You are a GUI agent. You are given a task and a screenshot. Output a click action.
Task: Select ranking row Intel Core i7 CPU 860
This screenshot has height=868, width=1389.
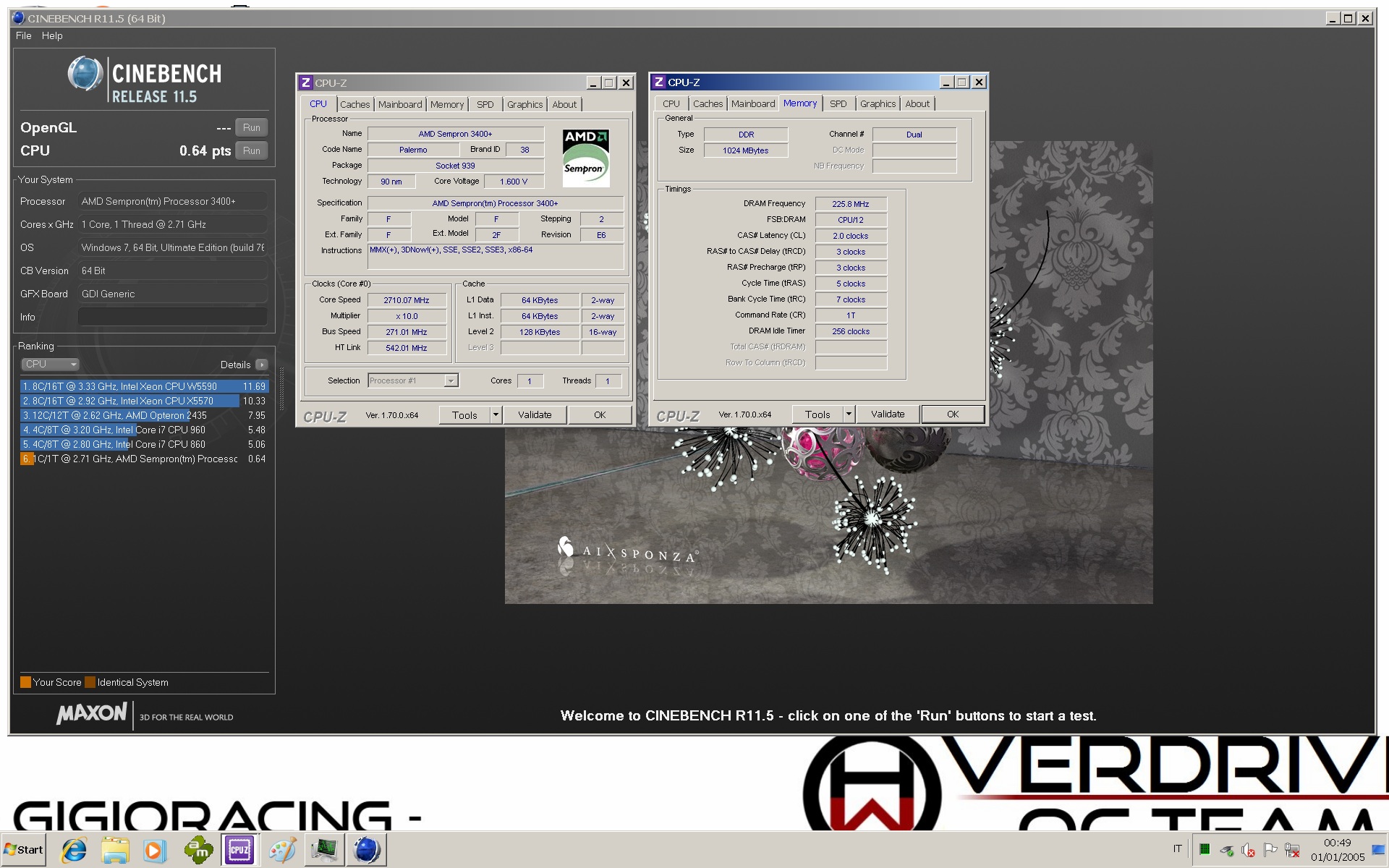click(144, 444)
